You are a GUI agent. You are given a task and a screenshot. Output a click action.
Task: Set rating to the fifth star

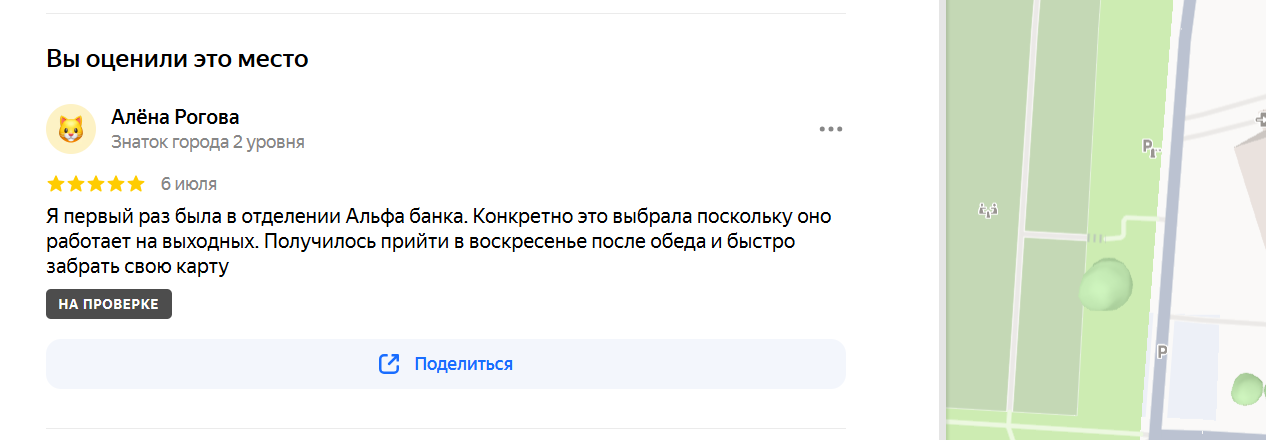[x=136, y=184]
